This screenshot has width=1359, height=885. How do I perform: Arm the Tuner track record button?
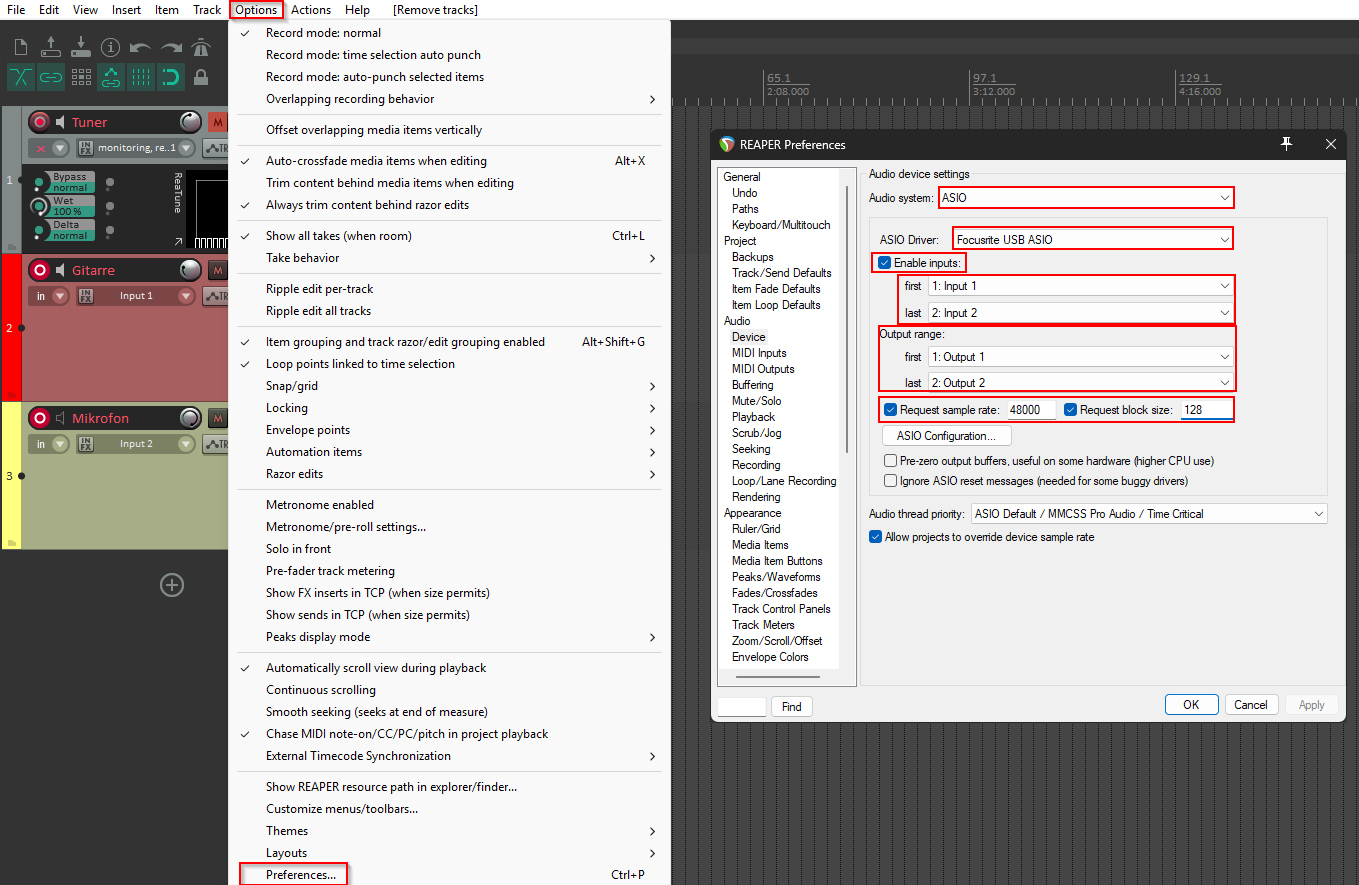pos(40,122)
